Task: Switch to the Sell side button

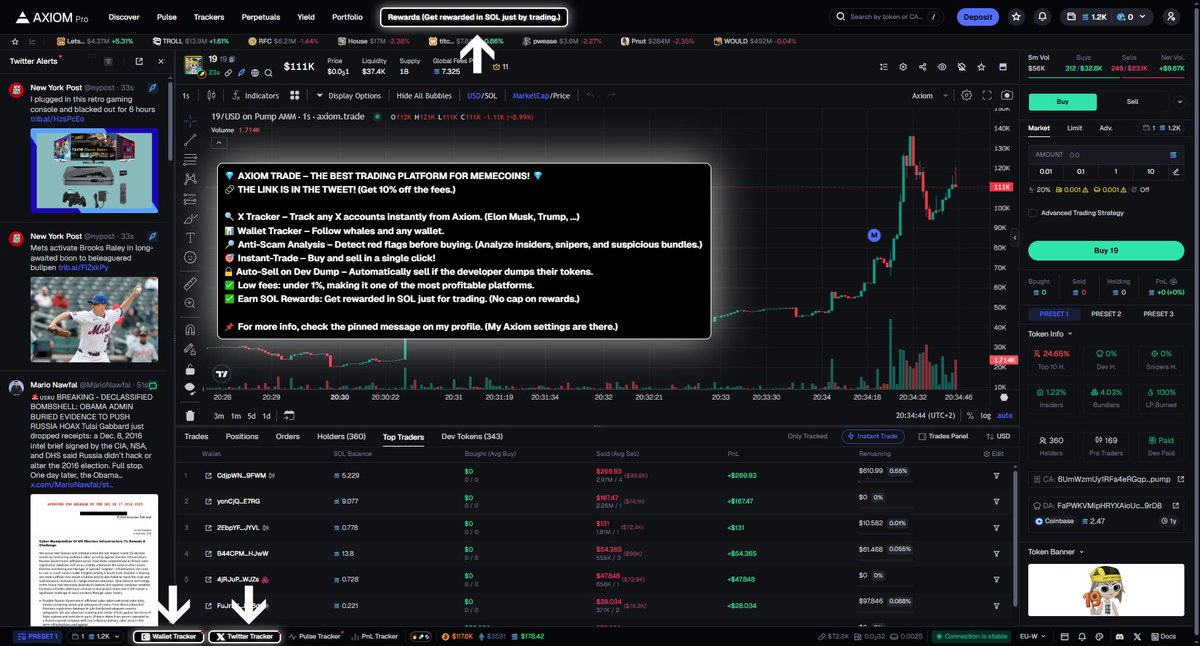Action: [x=1132, y=101]
